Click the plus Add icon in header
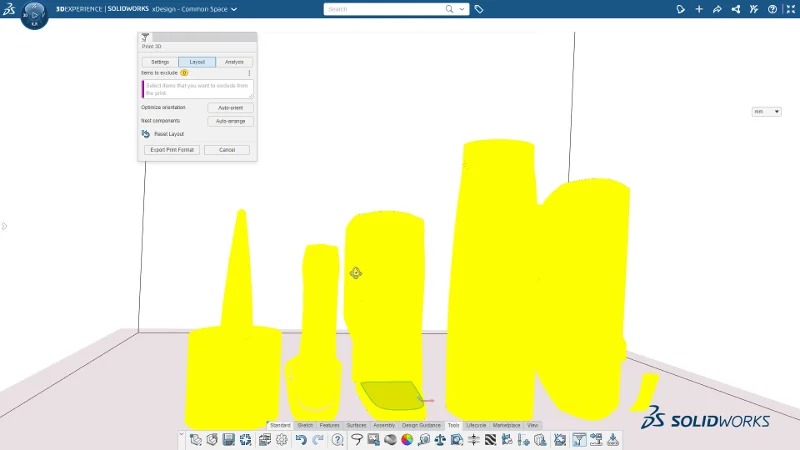Viewport: 800px width, 450px height. [699, 9]
